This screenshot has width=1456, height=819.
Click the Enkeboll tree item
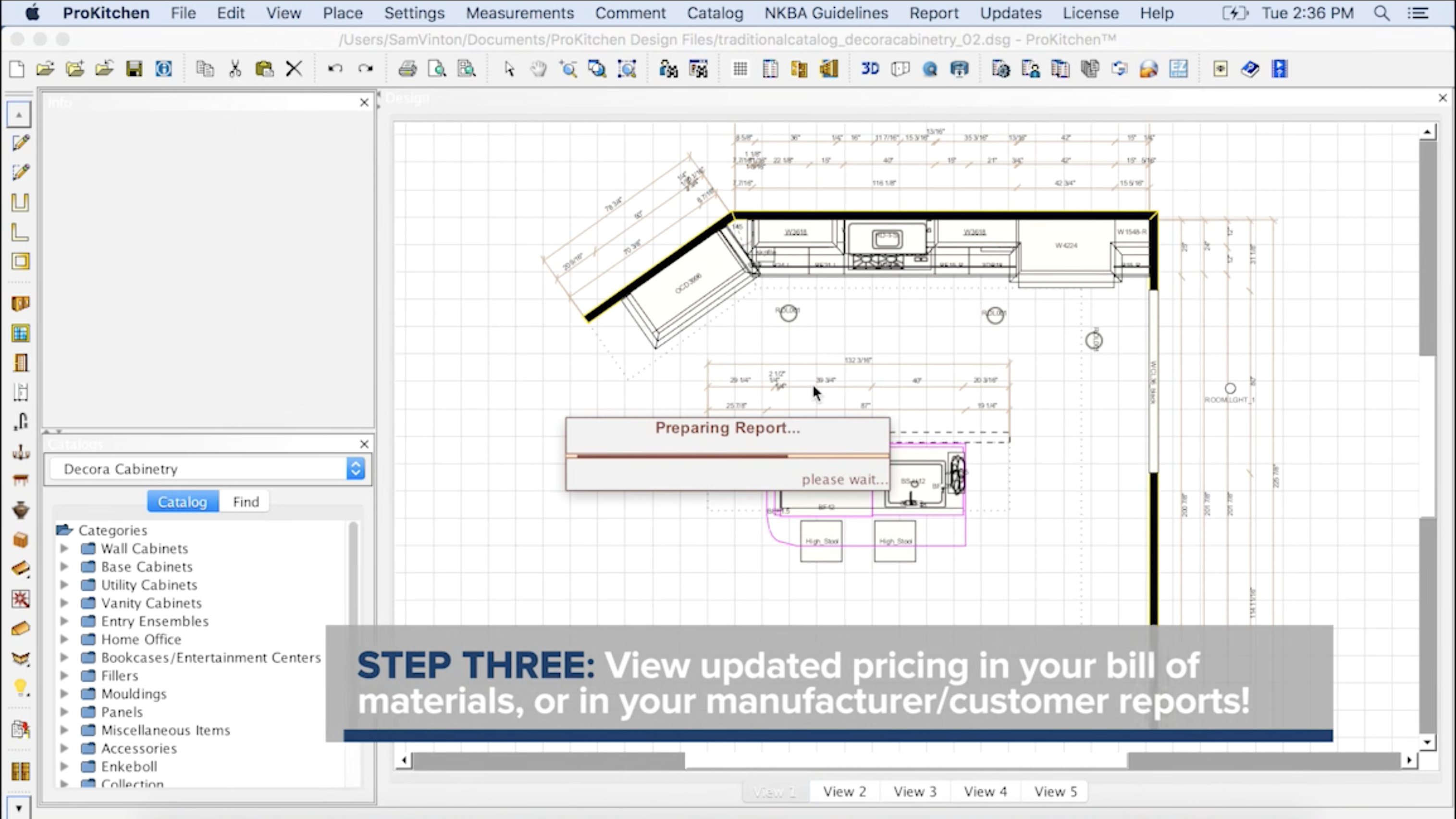pos(129,766)
